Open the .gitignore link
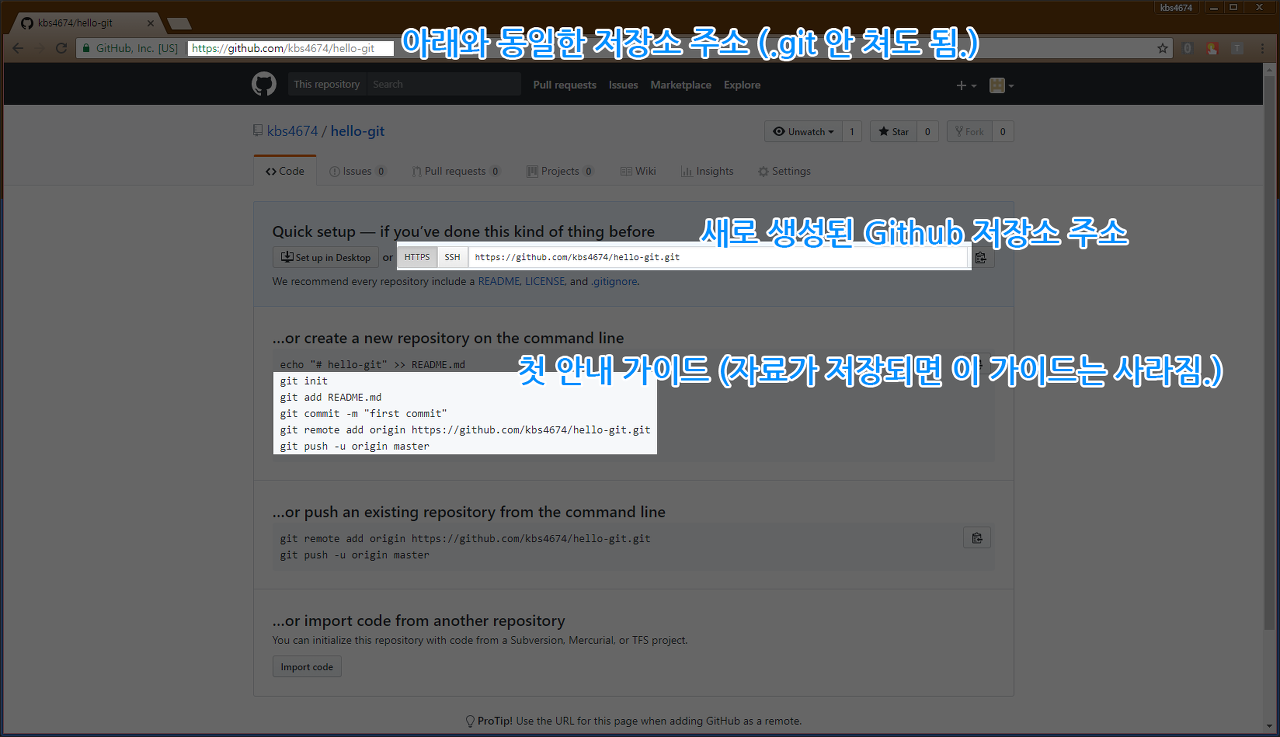 pos(614,281)
